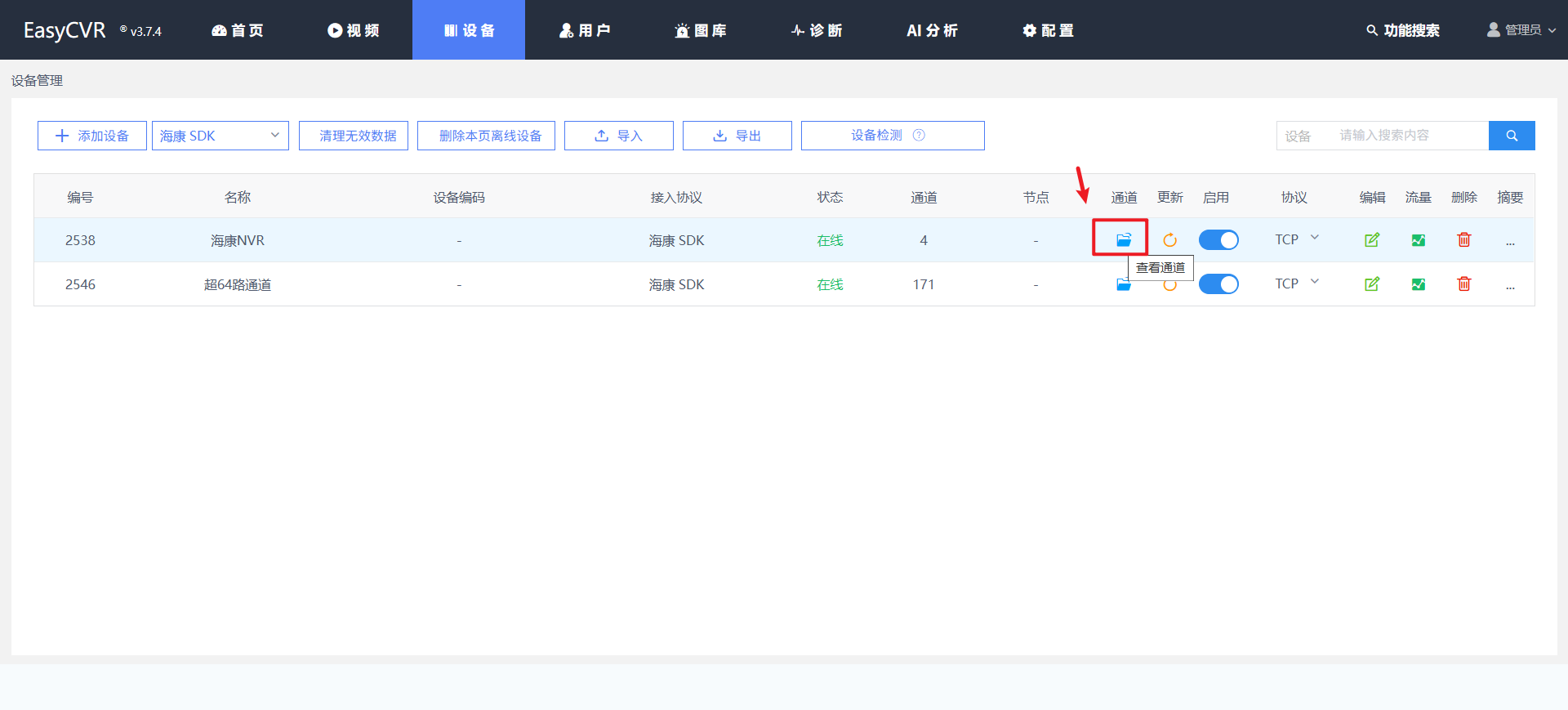Image resolution: width=1568 pixels, height=710 pixels.
Task: Open the 海康 SDK device type dropdown
Action: coord(220,136)
